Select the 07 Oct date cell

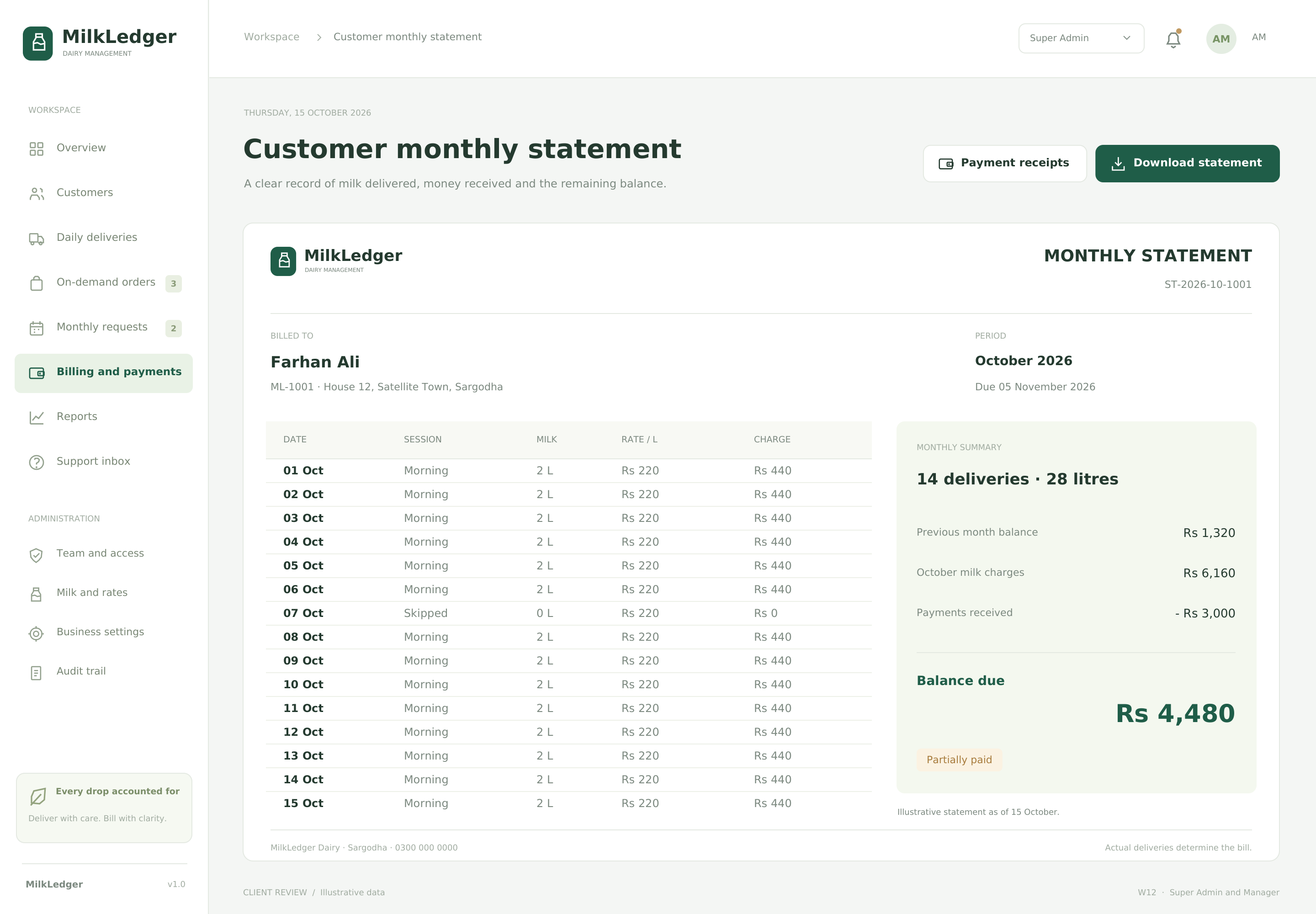pyautogui.click(x=303, y=613)
